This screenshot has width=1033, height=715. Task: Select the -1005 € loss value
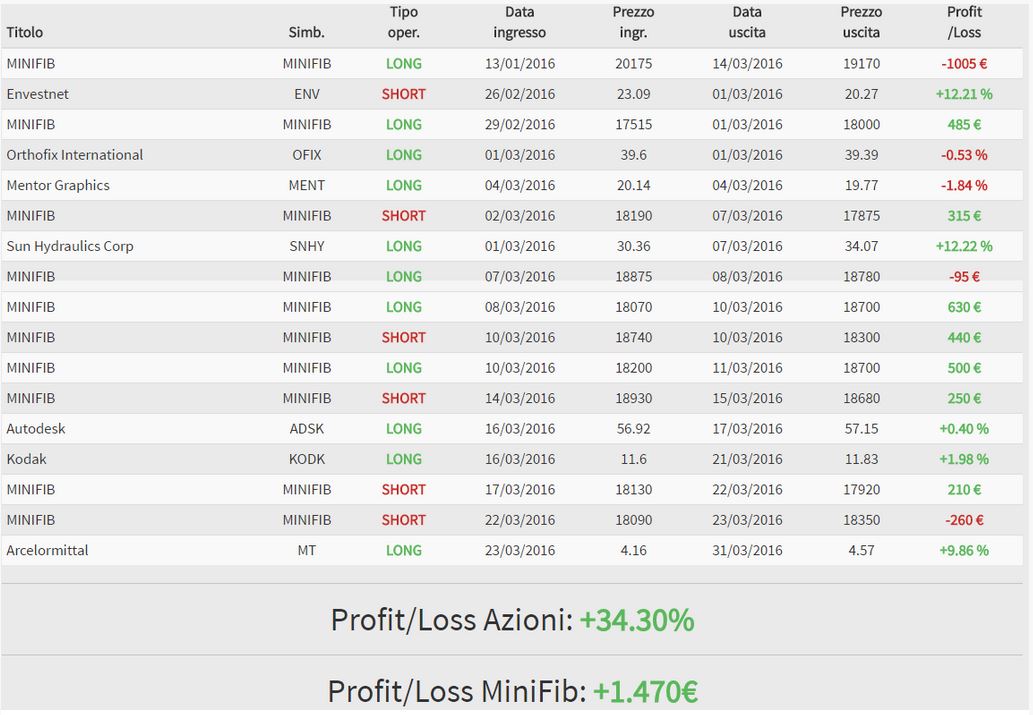(964, 64)
